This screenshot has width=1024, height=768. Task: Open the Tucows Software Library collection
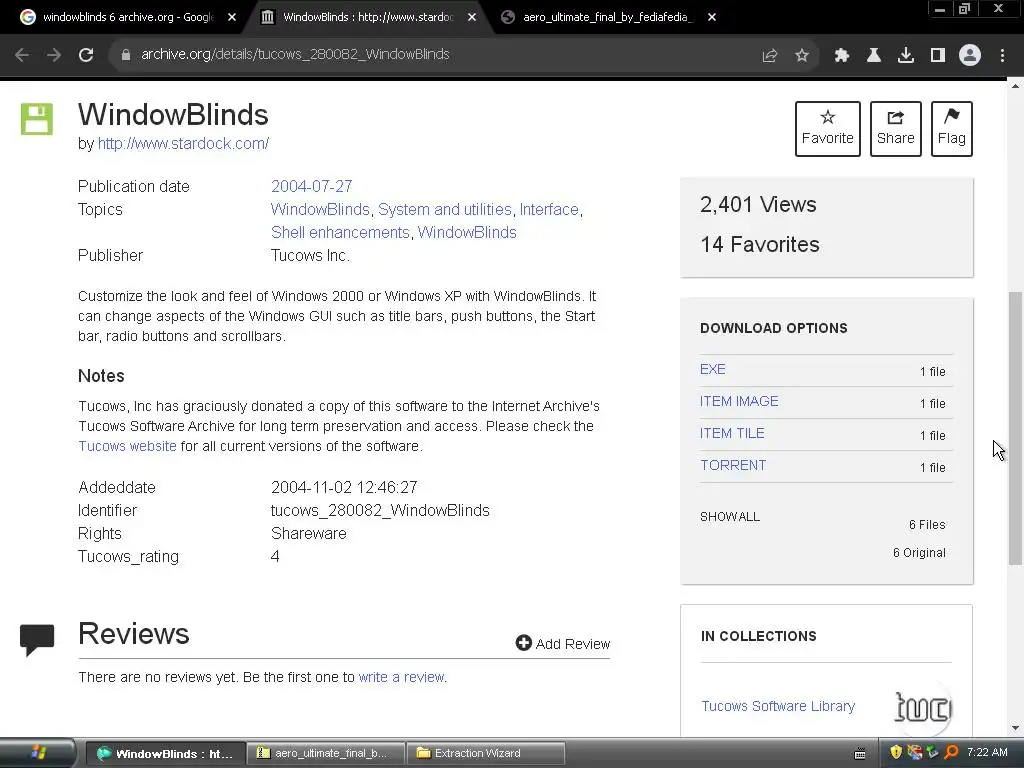click(778, 706)
